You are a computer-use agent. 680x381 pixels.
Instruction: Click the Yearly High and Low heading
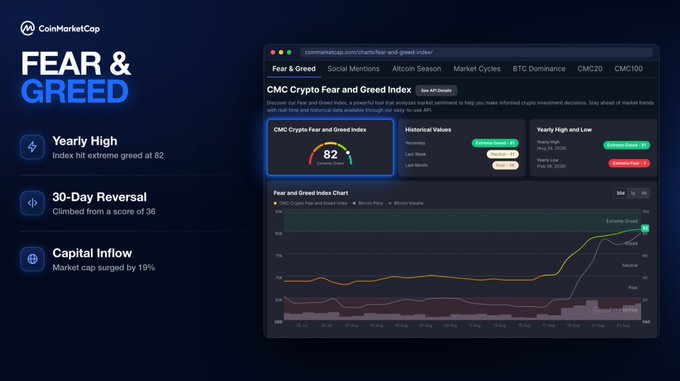[564, 130]
